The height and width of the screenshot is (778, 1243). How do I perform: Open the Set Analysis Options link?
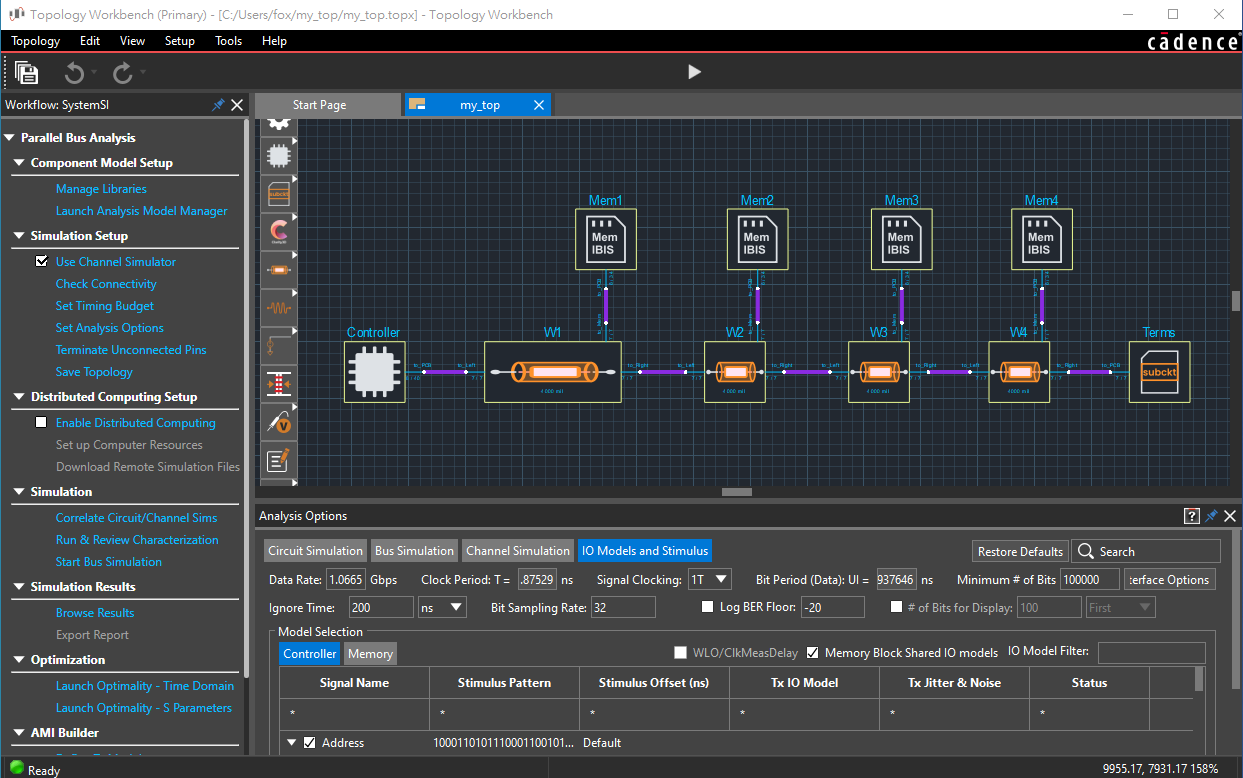tap(110, 328)
